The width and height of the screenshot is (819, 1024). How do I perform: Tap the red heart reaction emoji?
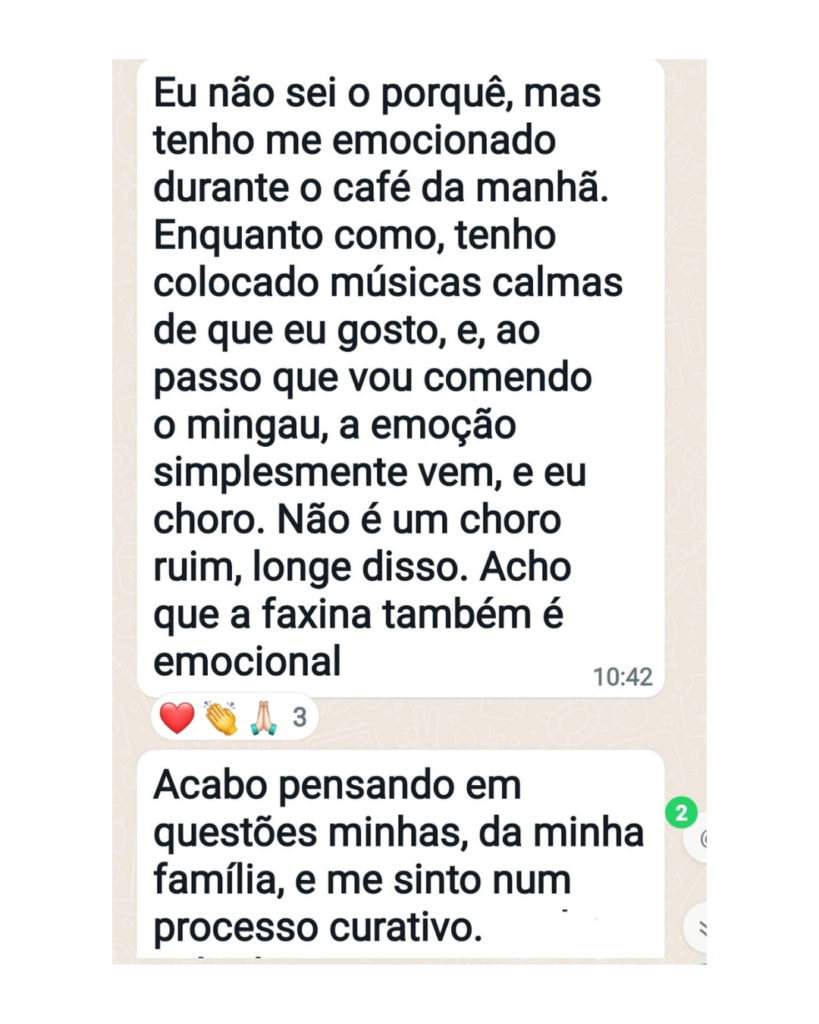177,718
